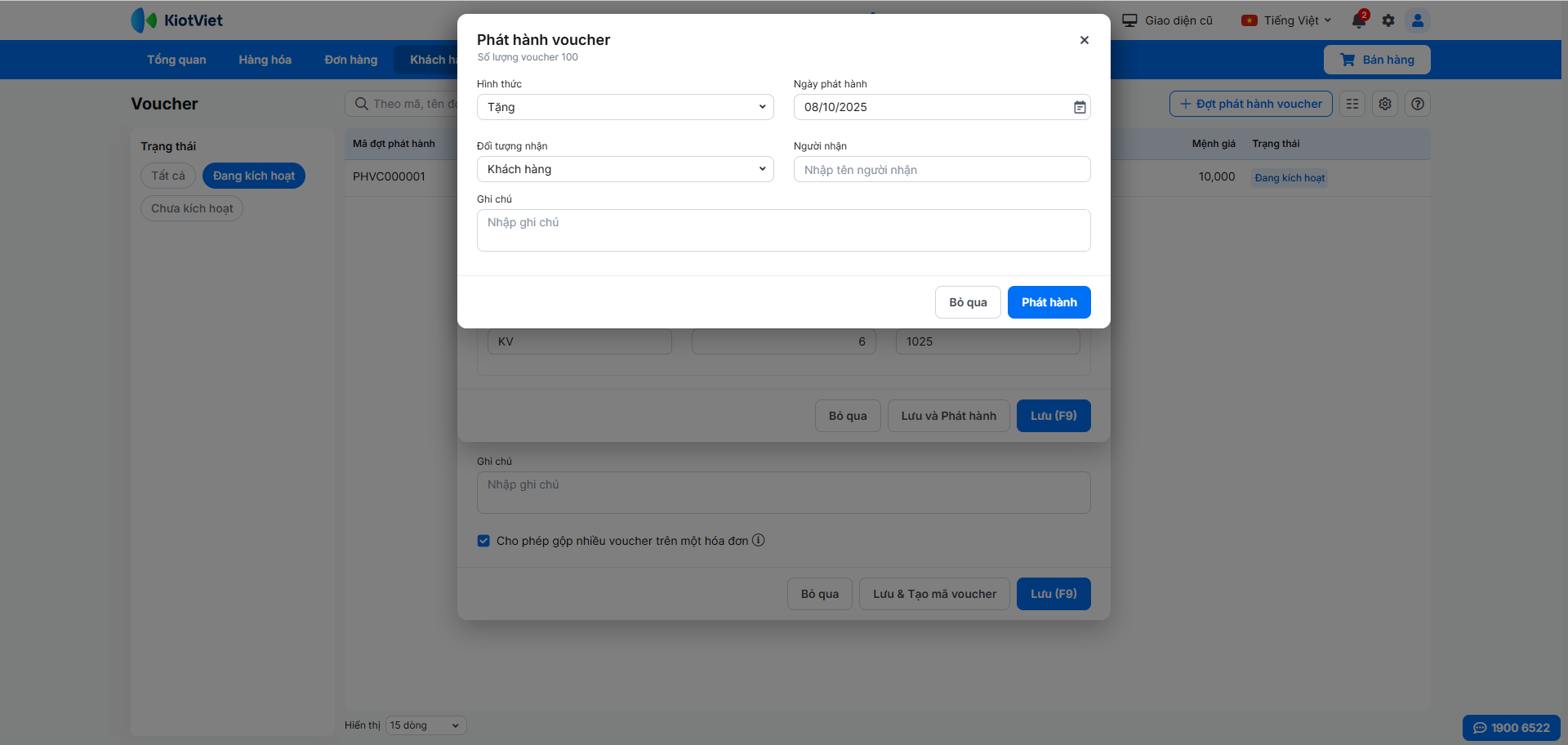Open the Tổng quan menu
The image size is (1568, 745).
(176, 60)
